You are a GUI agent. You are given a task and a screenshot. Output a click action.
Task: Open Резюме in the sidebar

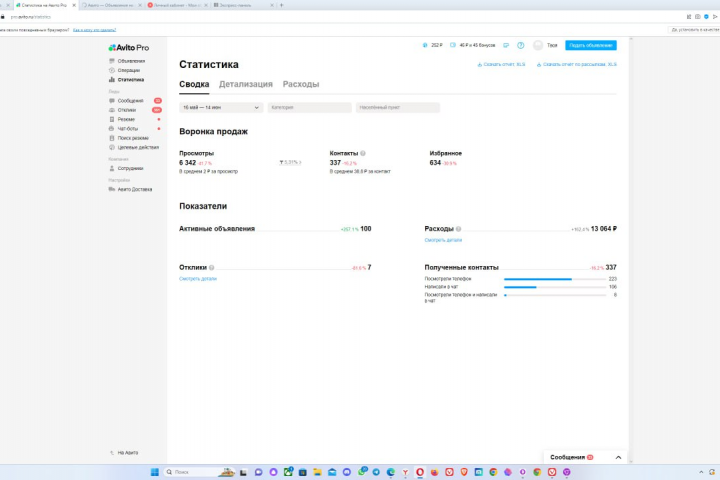click(122, 119)
